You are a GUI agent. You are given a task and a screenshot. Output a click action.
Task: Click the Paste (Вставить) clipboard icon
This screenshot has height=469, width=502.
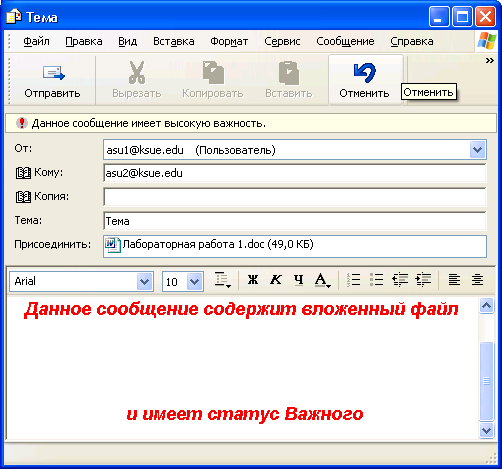289,72
